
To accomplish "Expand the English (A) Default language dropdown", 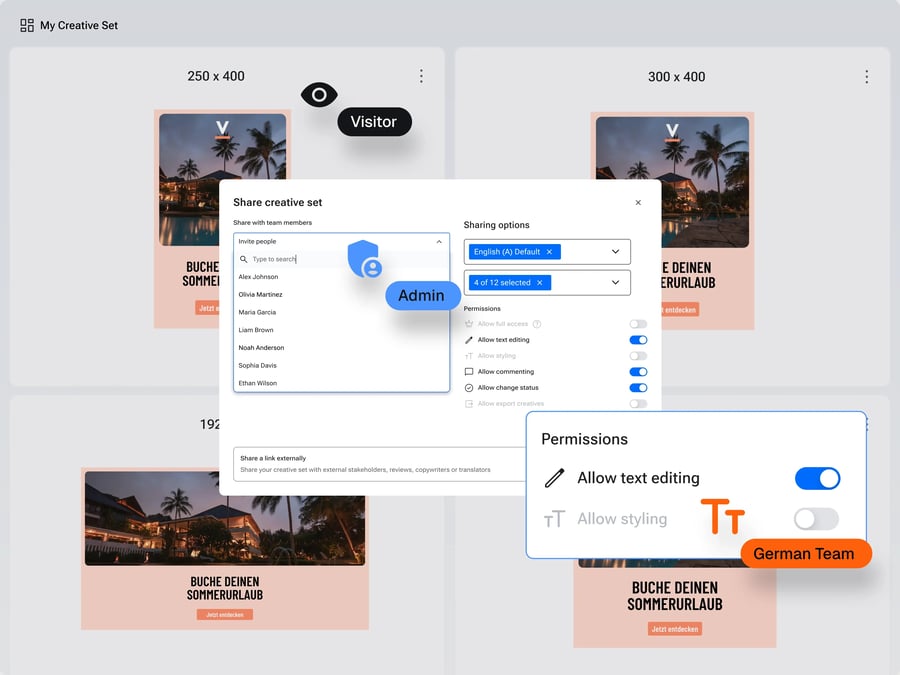I will (615, 252).
